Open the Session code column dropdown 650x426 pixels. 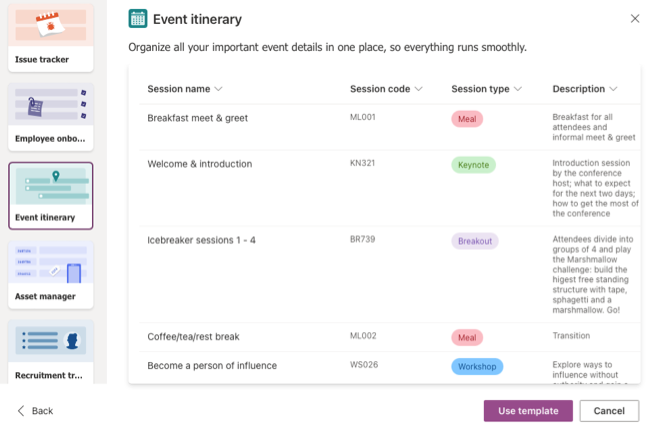[419, 89]
